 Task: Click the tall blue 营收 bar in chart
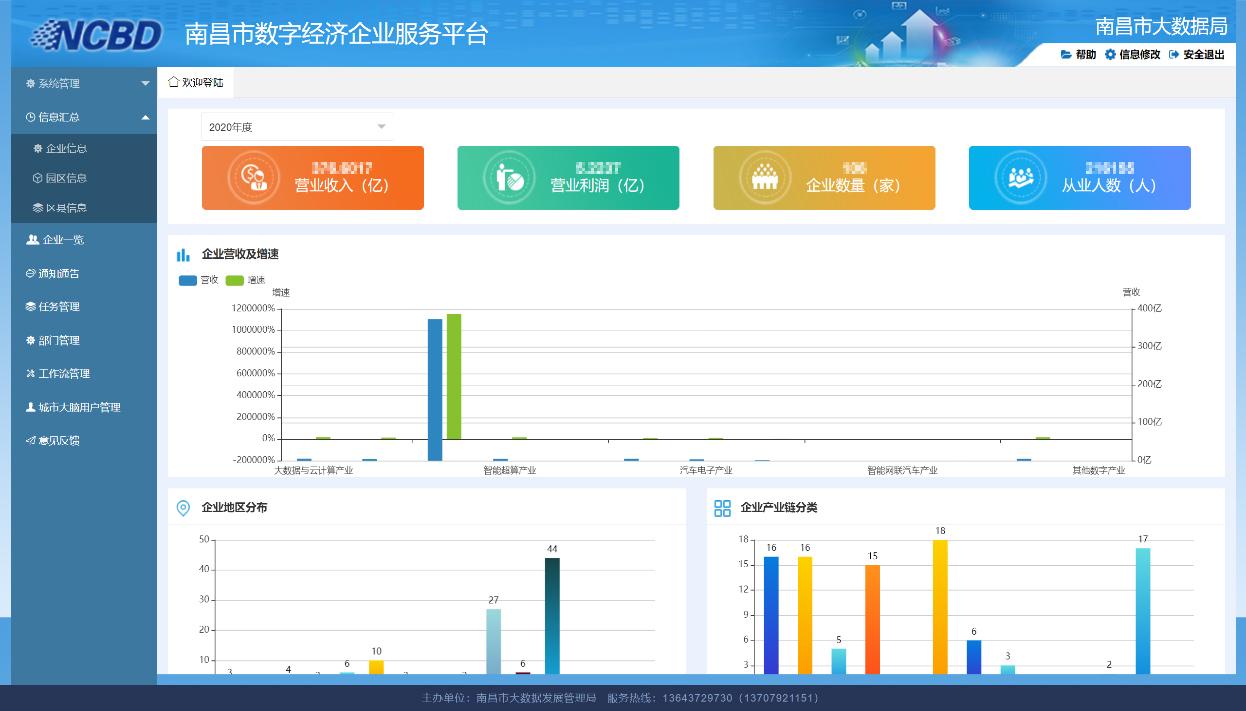click(435, 388)
